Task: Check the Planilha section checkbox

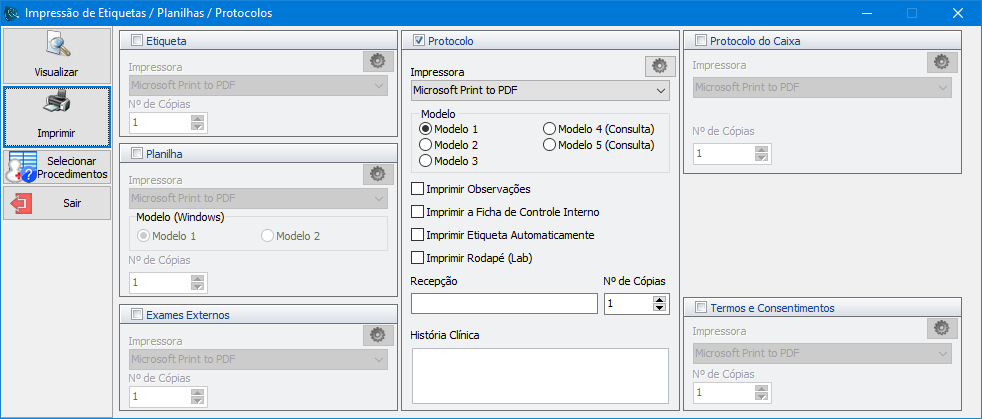Action: click(x=137, y=154)
